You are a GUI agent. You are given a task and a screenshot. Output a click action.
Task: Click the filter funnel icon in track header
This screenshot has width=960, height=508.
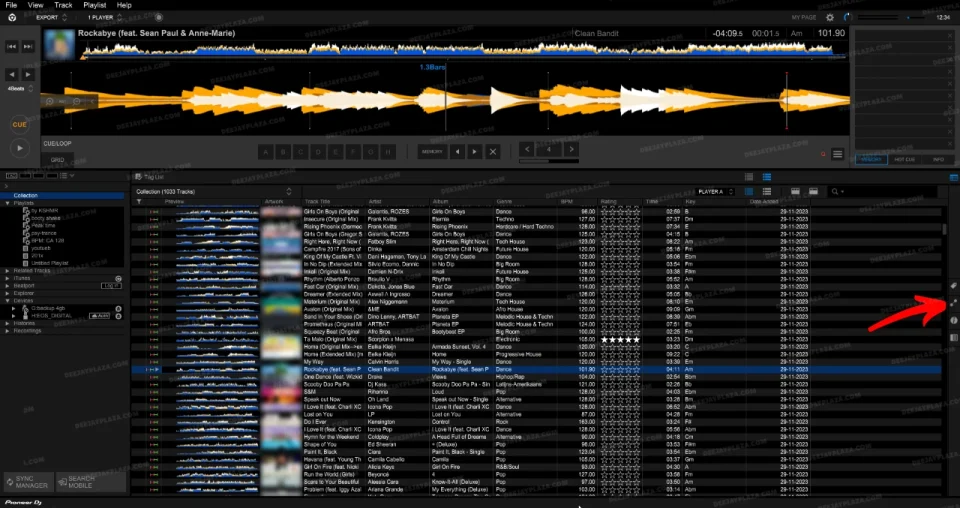[x=139, y=202]
